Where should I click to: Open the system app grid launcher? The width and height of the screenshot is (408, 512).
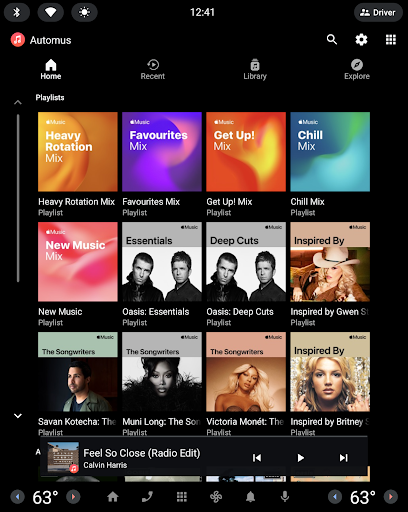(182, 497)
